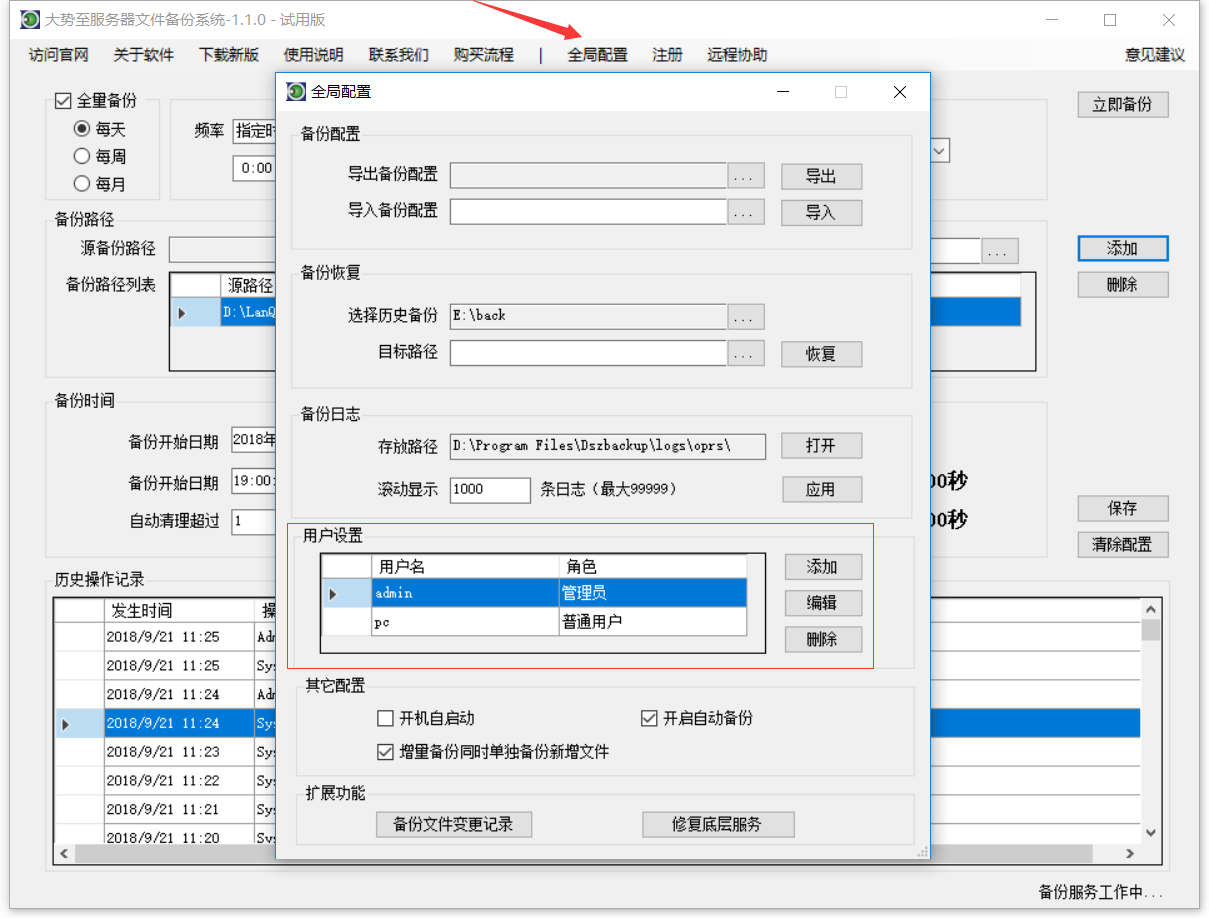This screenshot has width=1209, height=918.
Task: Click the 目标路径 input field
Action: [x=588, y=353]
